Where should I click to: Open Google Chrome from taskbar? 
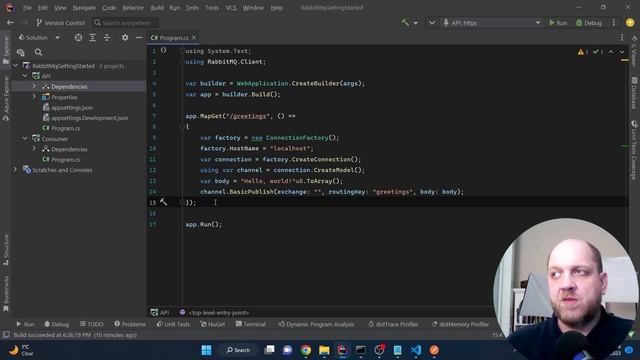click(306, 350)
